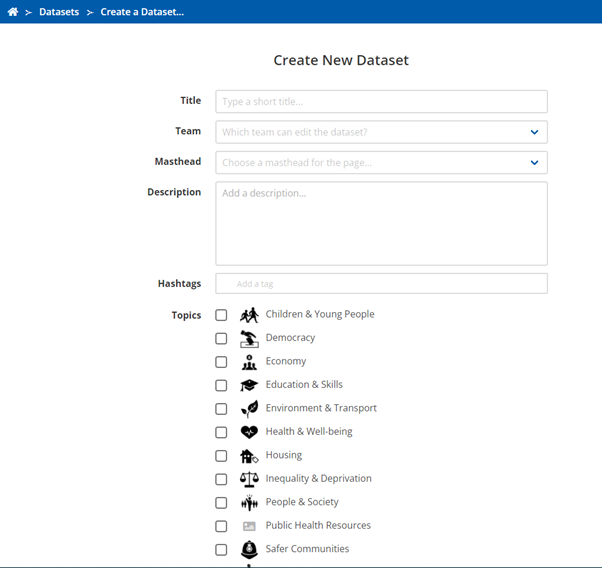Click the Health & Well-being label
The height and width of the screenshot is (568, 602).
point(309,431)
